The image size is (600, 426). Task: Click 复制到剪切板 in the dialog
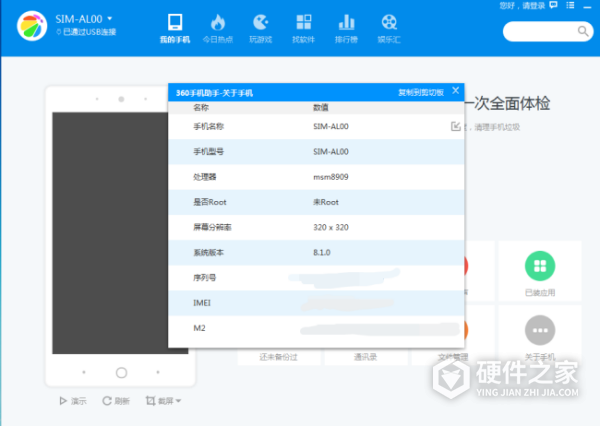click(x=421, y=92)
